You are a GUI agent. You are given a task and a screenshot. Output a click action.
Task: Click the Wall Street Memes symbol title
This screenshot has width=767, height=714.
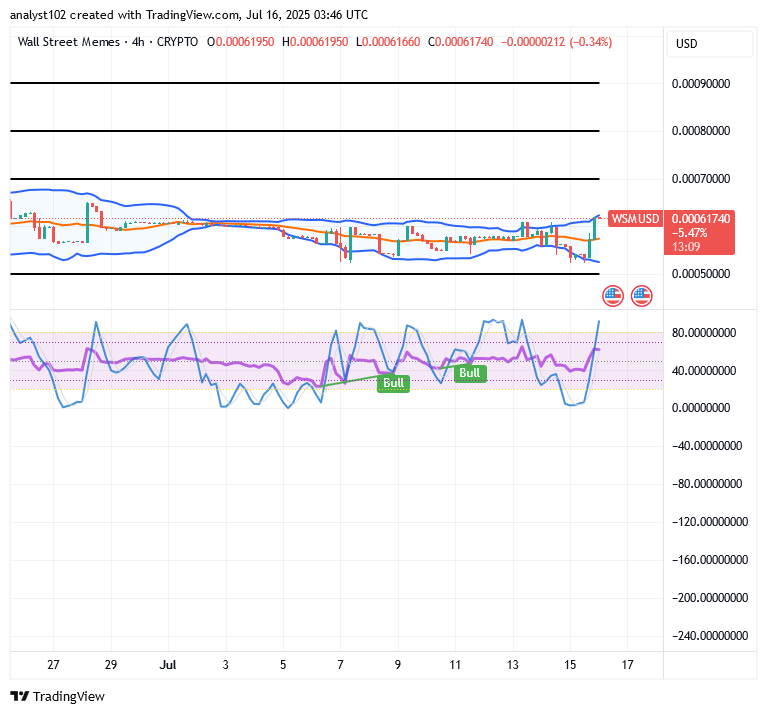point(68,42)
